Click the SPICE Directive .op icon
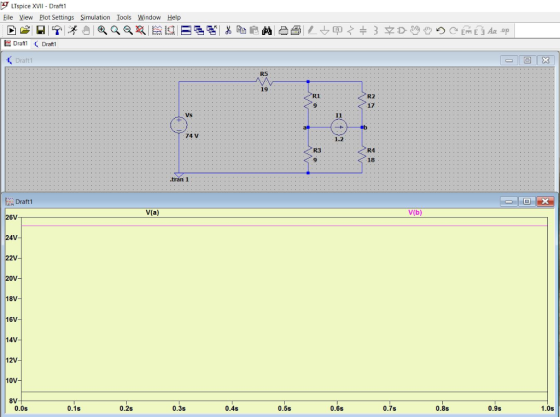The height and width of the screenshot is (417, 560). [x=505, y=31]
